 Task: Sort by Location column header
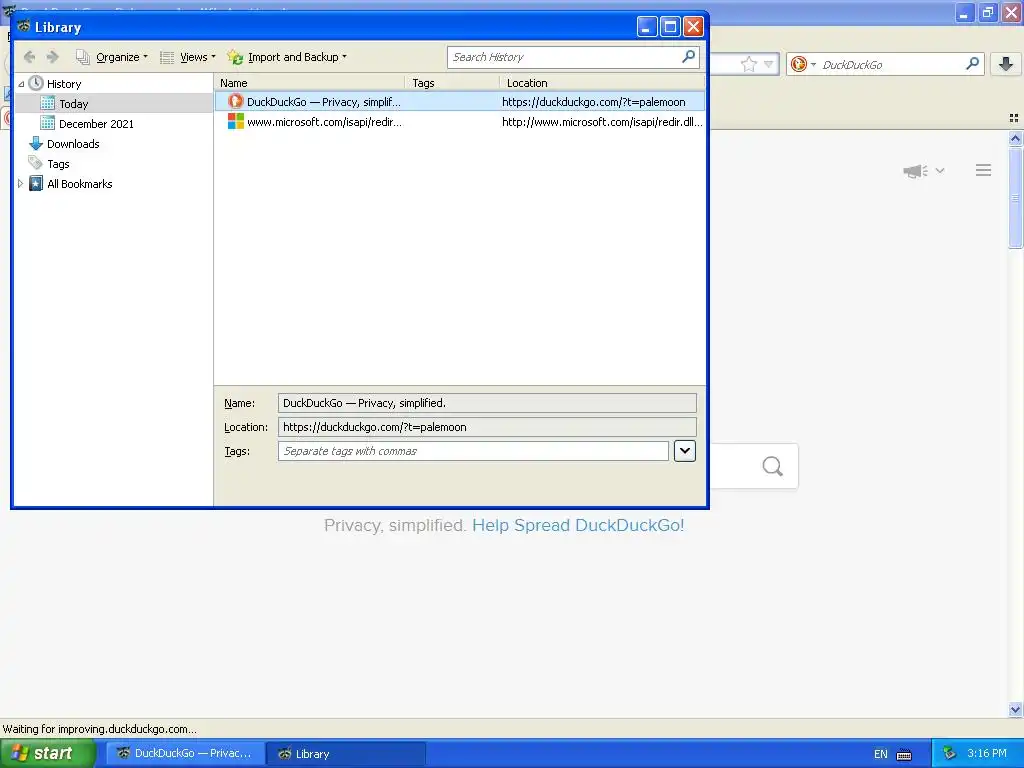click(602, 83)
